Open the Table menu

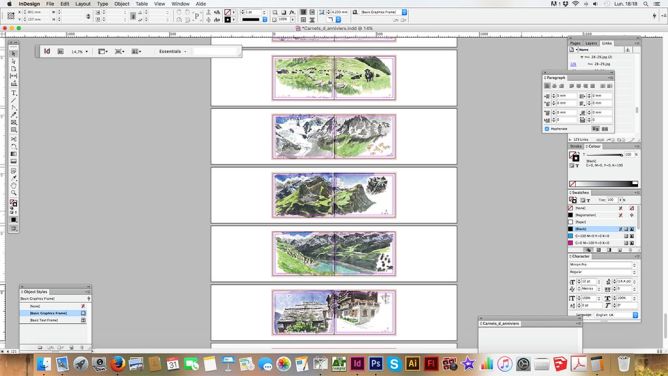[141, 4]
